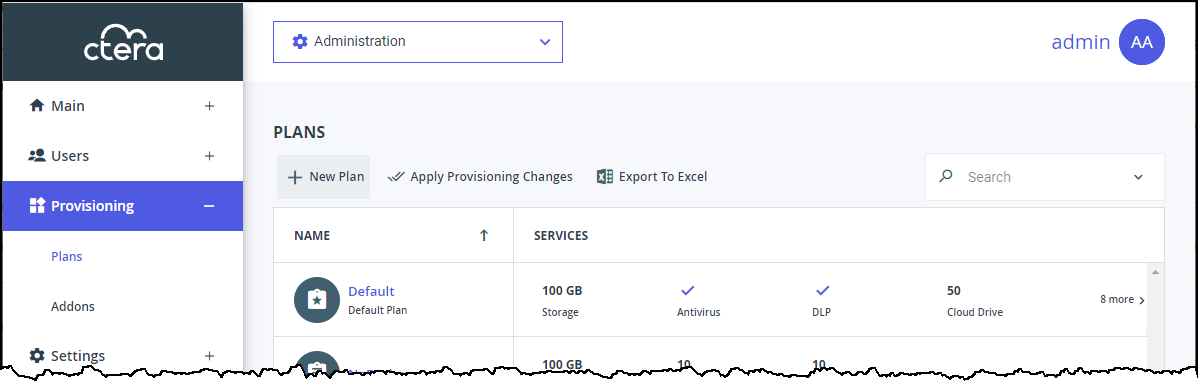The image size is (1198, 383).
Task: Open the Addons submenu item
Action: tap(73, 307)
